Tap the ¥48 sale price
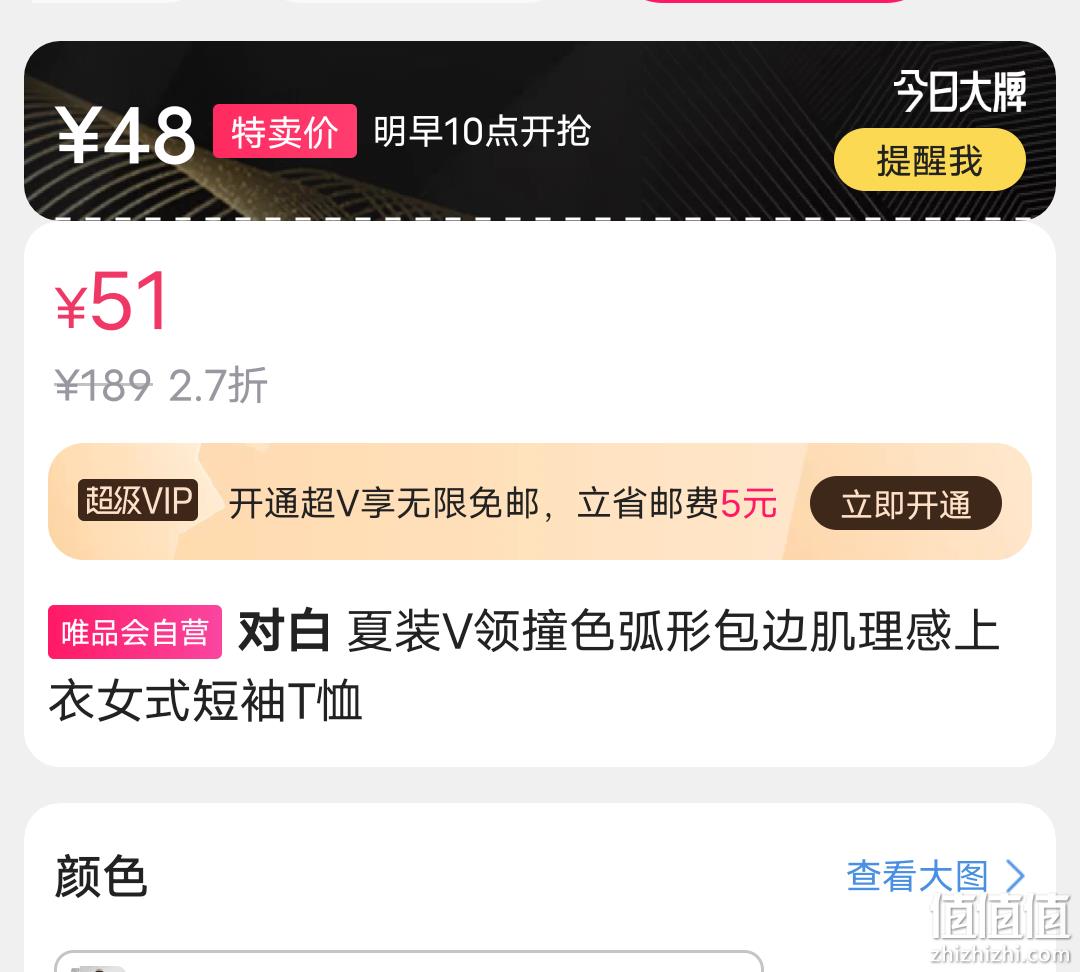The height and width of the screenshot is (972, 1080). [125, 136]
